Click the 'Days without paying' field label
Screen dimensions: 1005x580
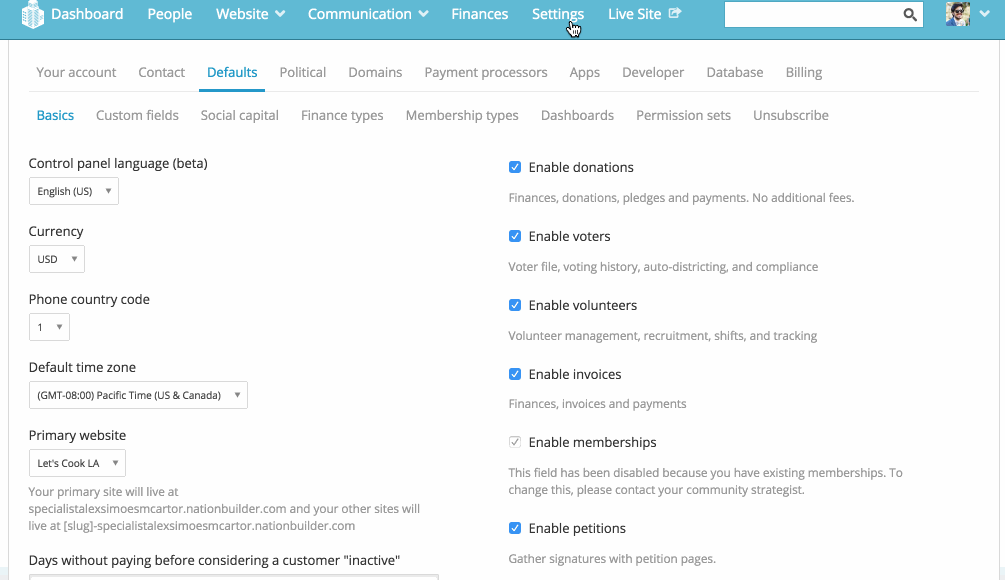click(214, 560)
